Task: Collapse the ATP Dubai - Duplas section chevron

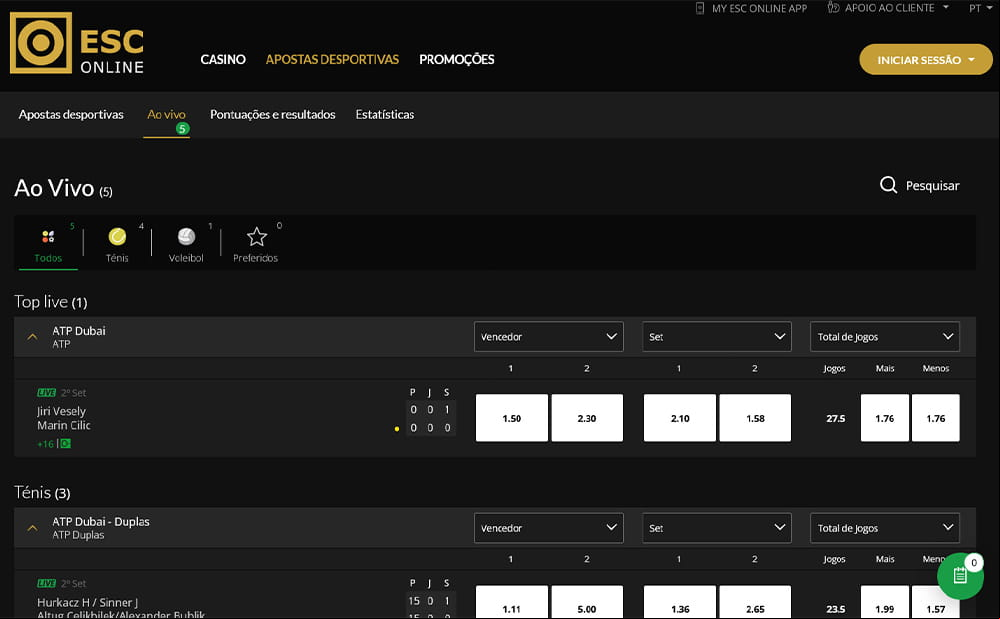Action: [33, 528]
